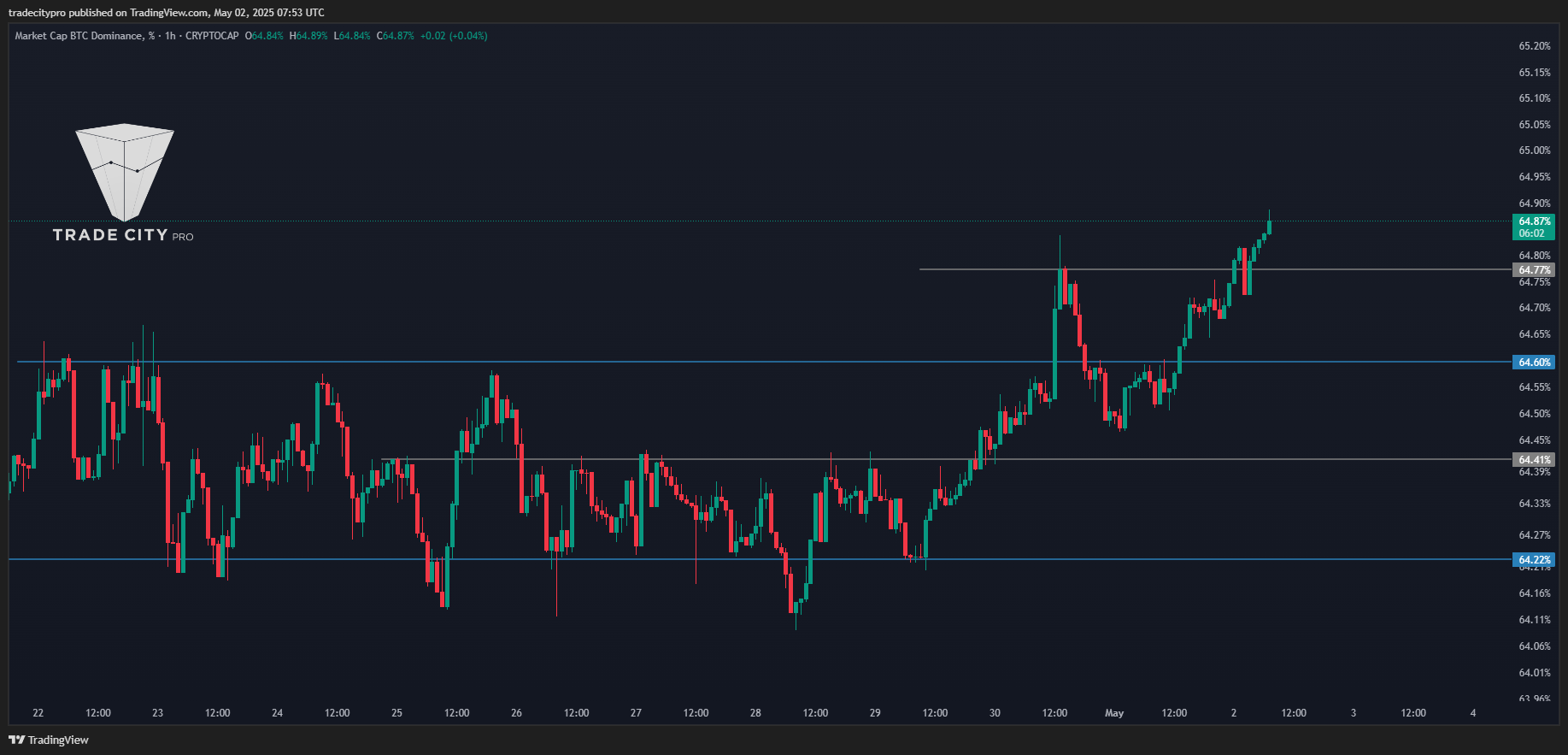The width and height of the screenshot is (1568, 755).
Task: Click the CRYPTOCAP exchange label in legend
Action: [x=212, y=36]
